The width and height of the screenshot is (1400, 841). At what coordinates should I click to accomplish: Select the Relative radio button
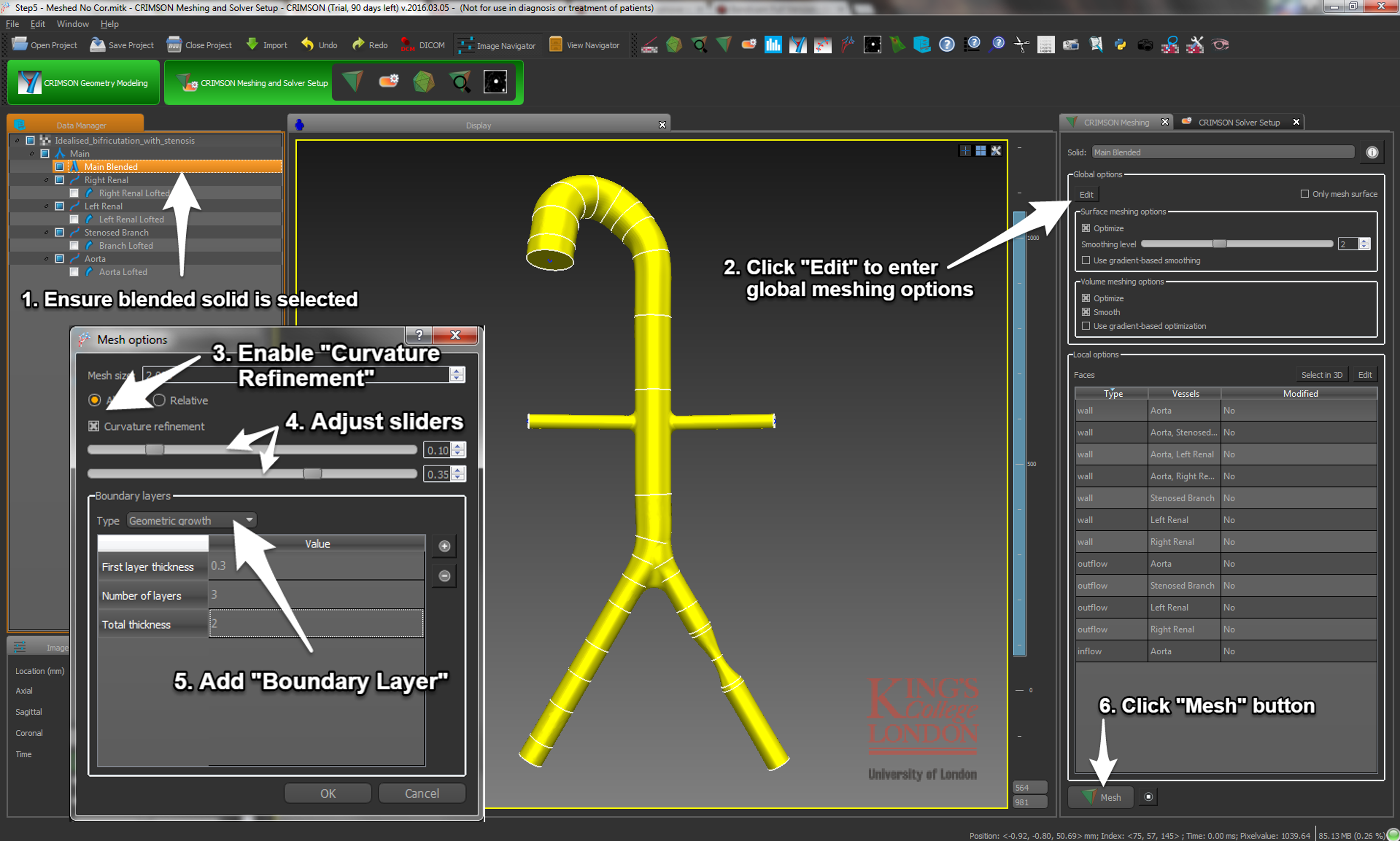click(x=159, y=400)
